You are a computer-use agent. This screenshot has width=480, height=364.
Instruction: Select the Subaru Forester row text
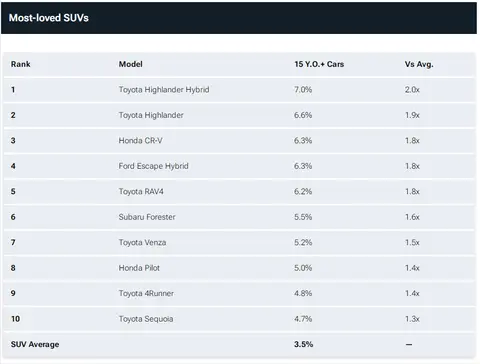tap(147, 217)
